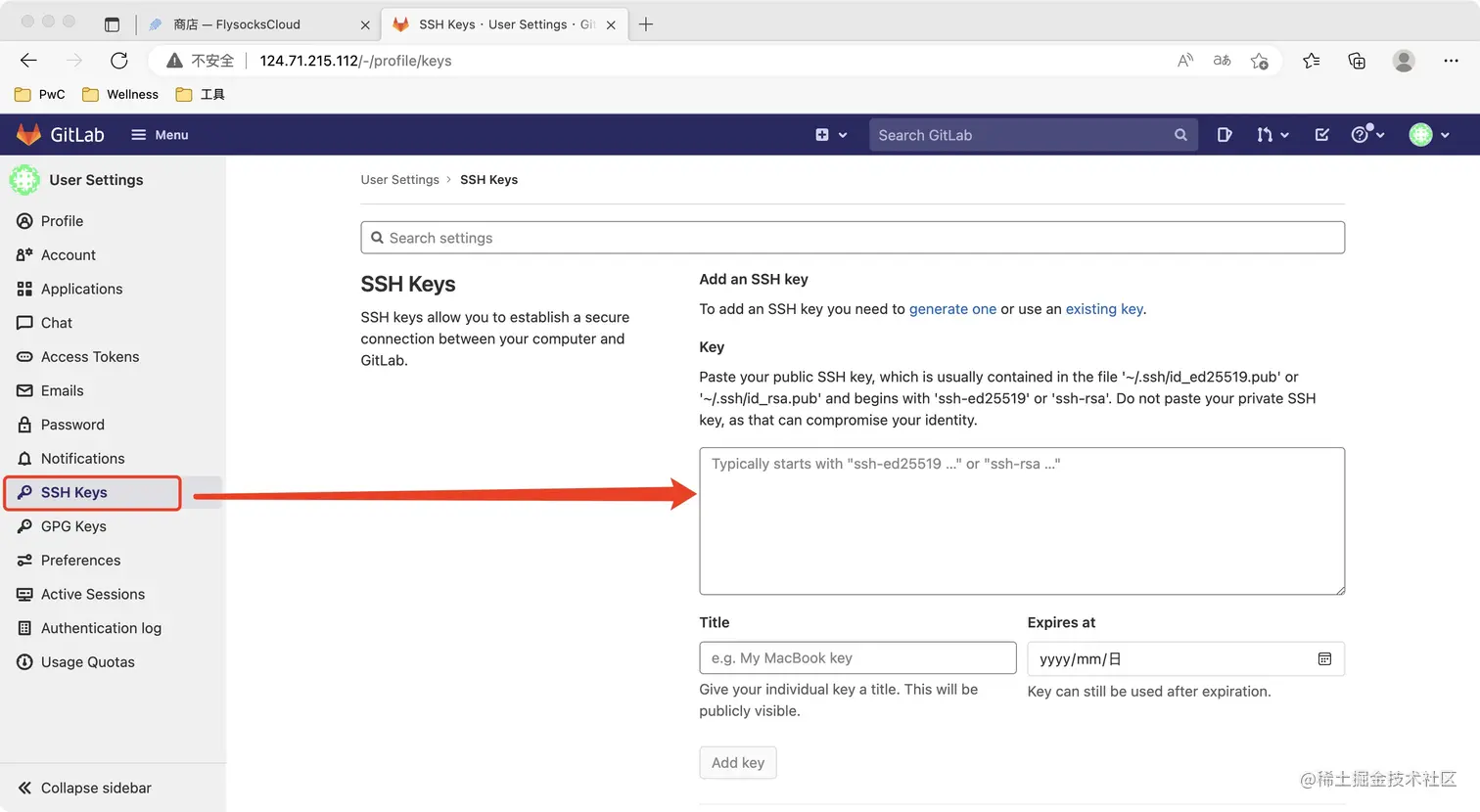This screenshot has width=1480, height=812.
Task: Open the 工具 bookmarks folder
Action: tap(201, 95)
